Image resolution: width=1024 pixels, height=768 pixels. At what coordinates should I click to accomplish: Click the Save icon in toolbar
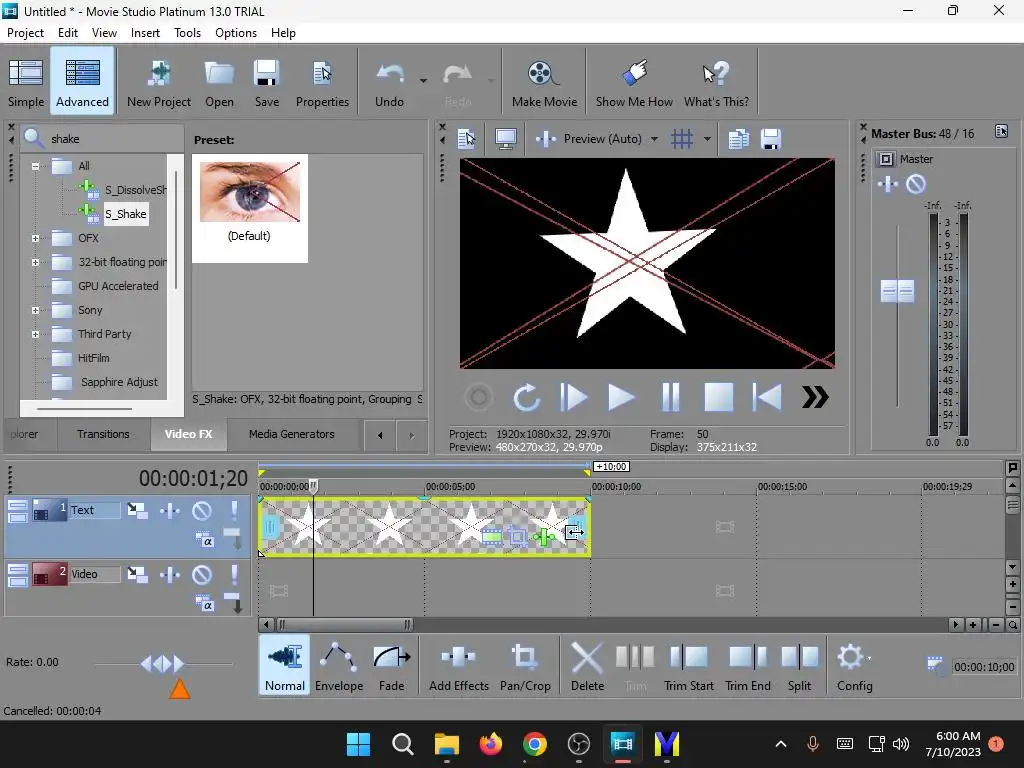click(x=266, y=82)
